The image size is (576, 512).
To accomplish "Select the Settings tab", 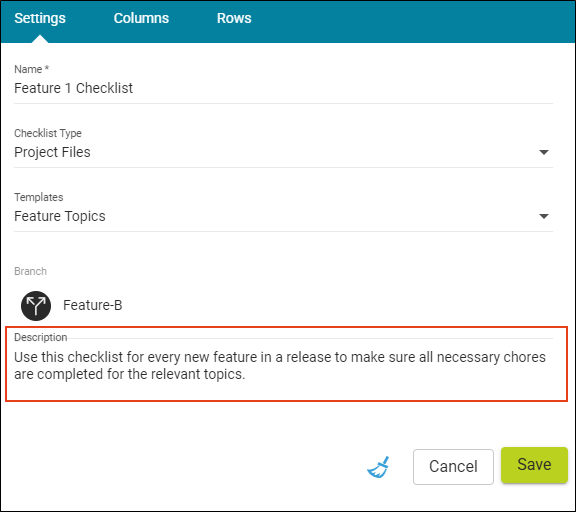I will click(40, 18).
